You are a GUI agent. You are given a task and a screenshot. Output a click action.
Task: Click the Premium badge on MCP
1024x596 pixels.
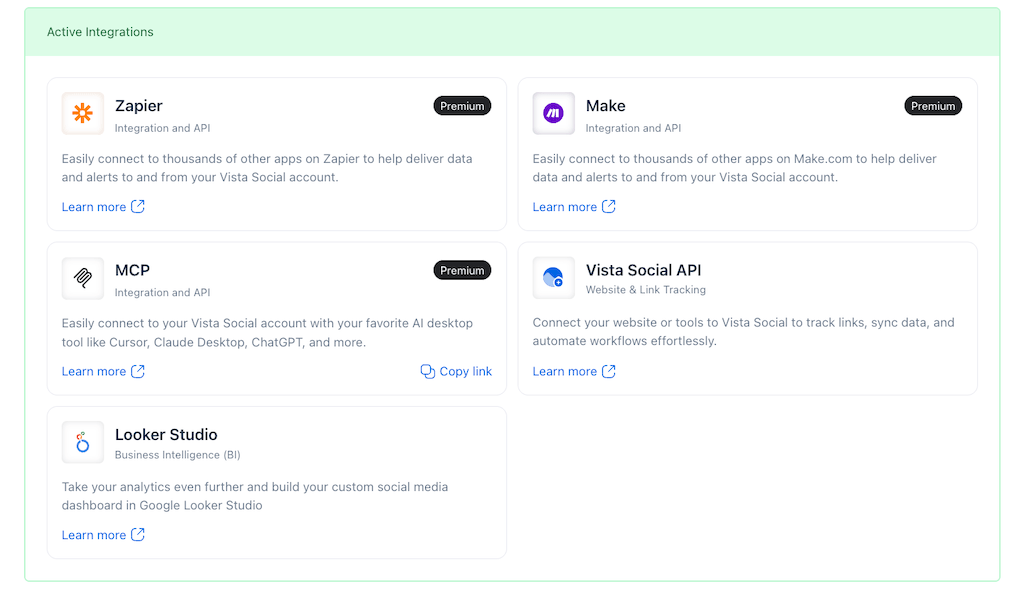click(x=462, y=270)
